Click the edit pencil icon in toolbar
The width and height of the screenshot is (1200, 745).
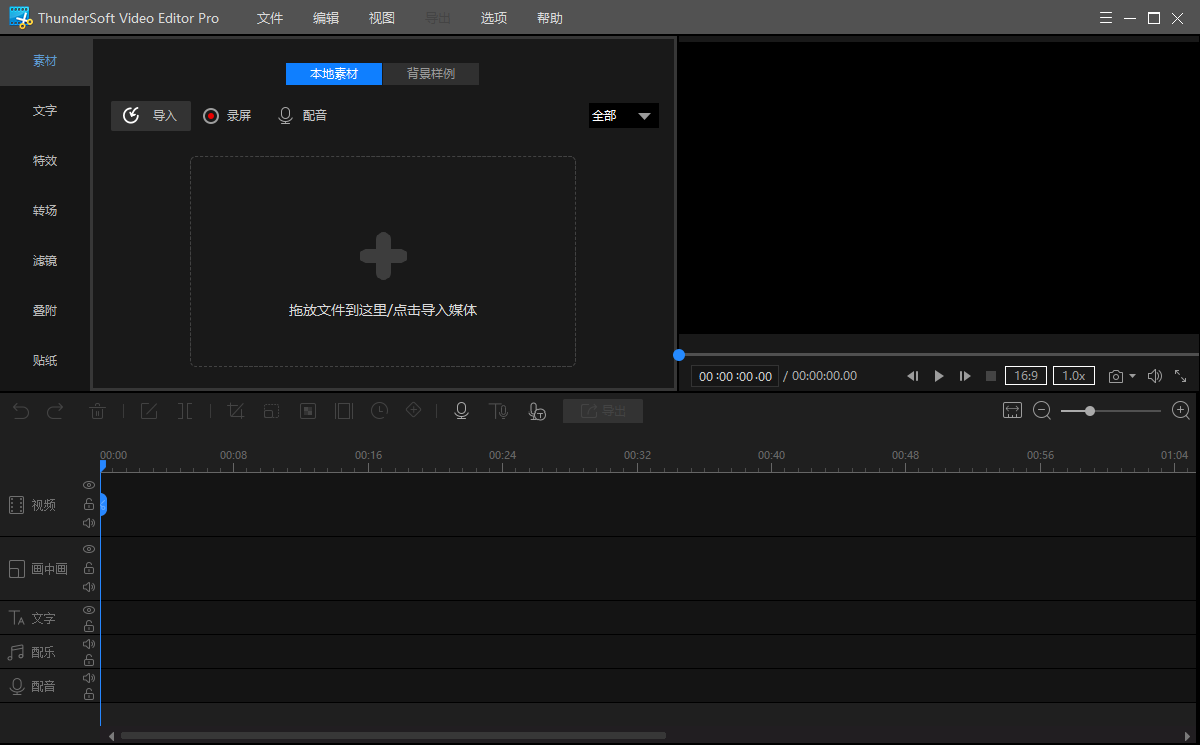click(x=149, y=411)
